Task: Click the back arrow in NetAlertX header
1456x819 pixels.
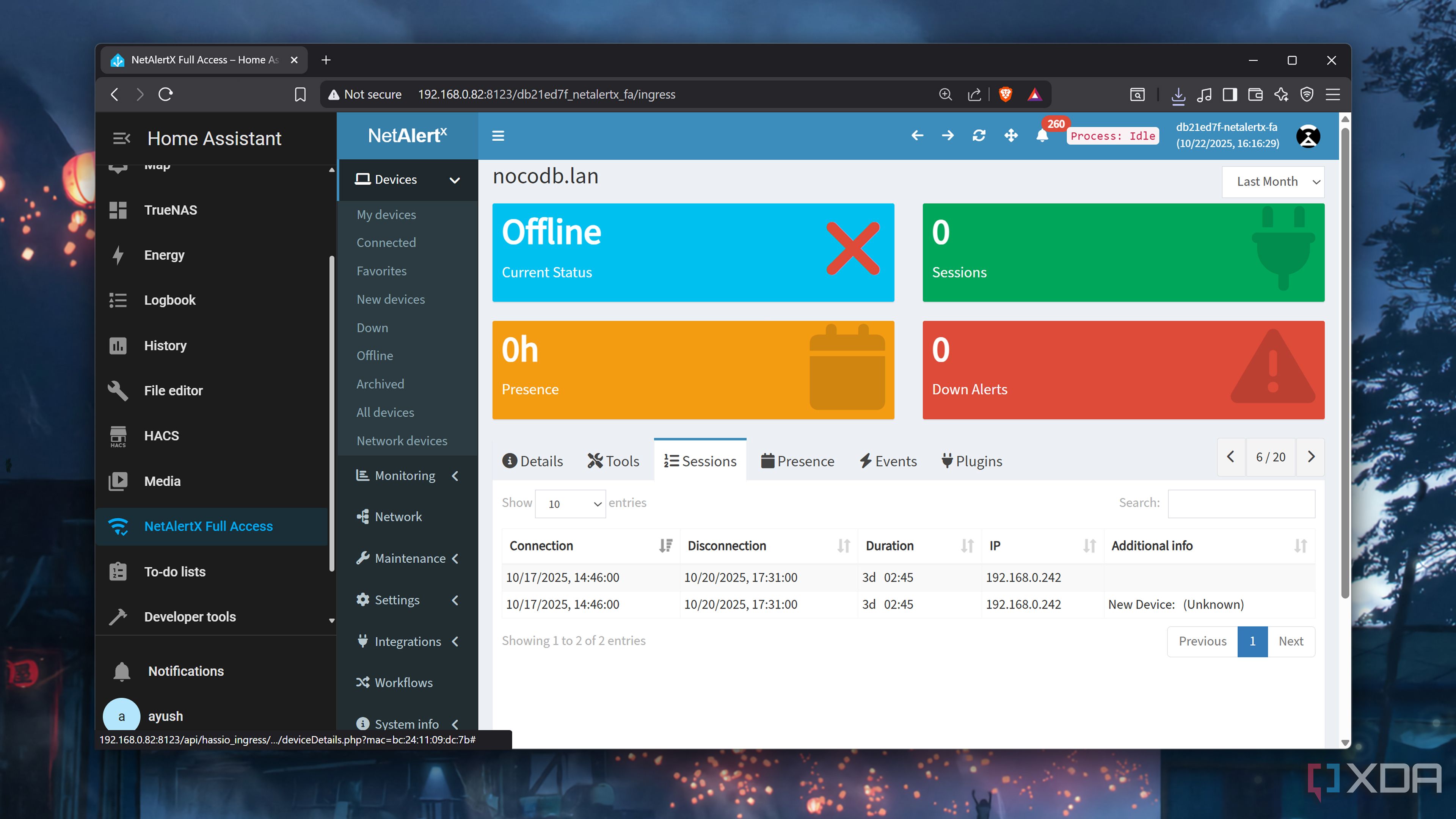Action: [917, 136]
